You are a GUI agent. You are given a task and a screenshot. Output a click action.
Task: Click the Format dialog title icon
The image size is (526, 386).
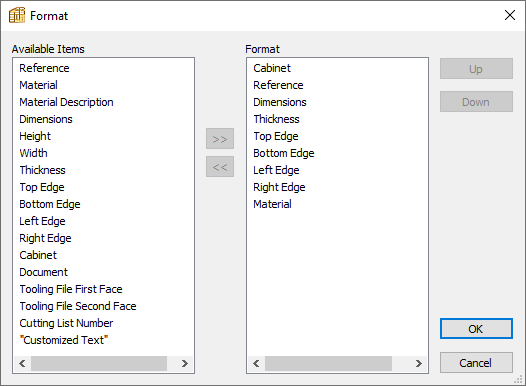coord(17,15)
